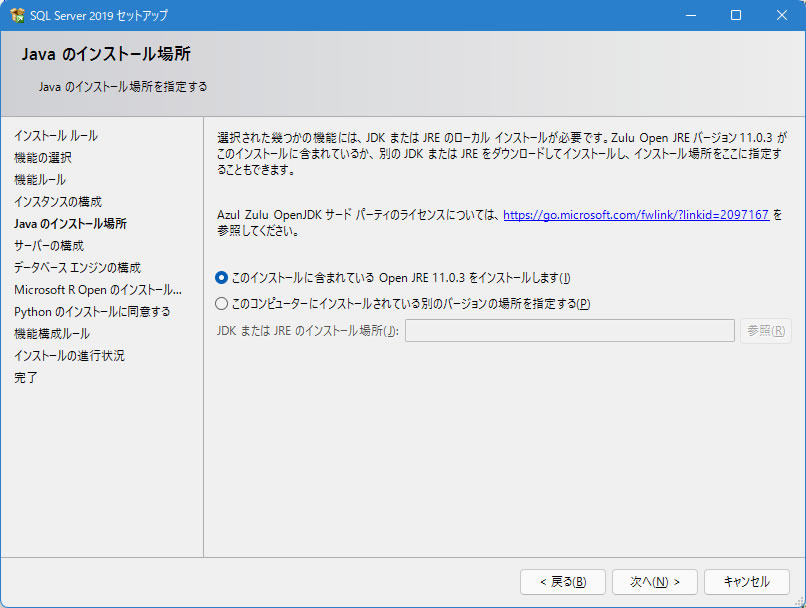Click the JDK or JRE install location field
Screen dimensions: 806x608
pyautogui.click(x=569, y=331)
